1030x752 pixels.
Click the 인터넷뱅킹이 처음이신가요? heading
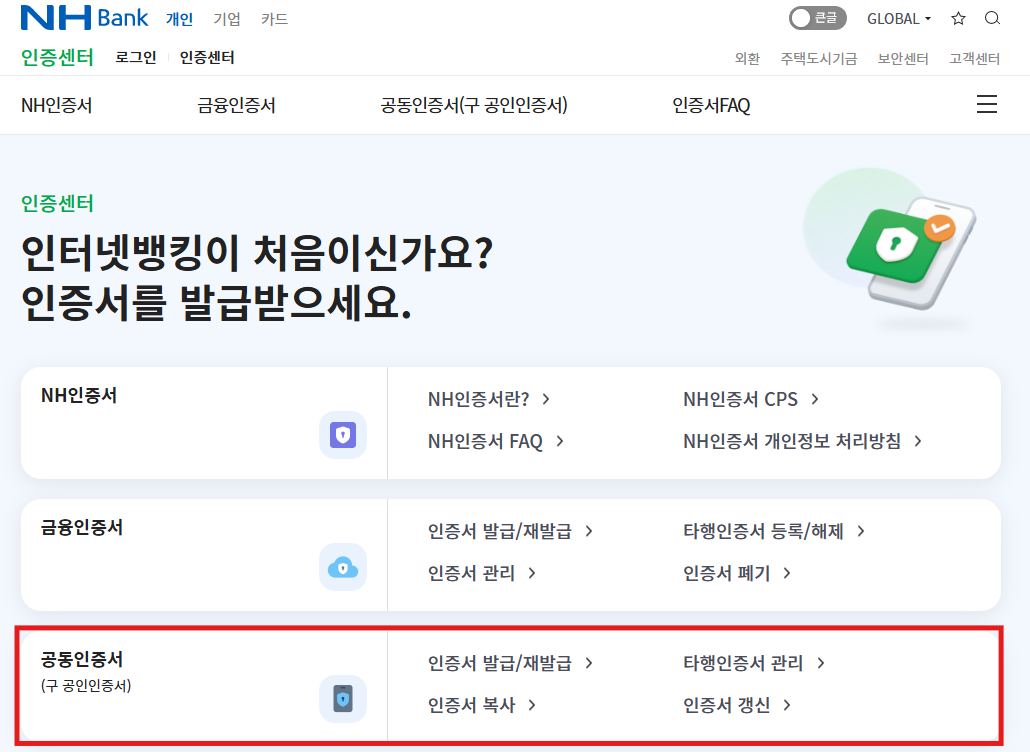click(257, 253)
